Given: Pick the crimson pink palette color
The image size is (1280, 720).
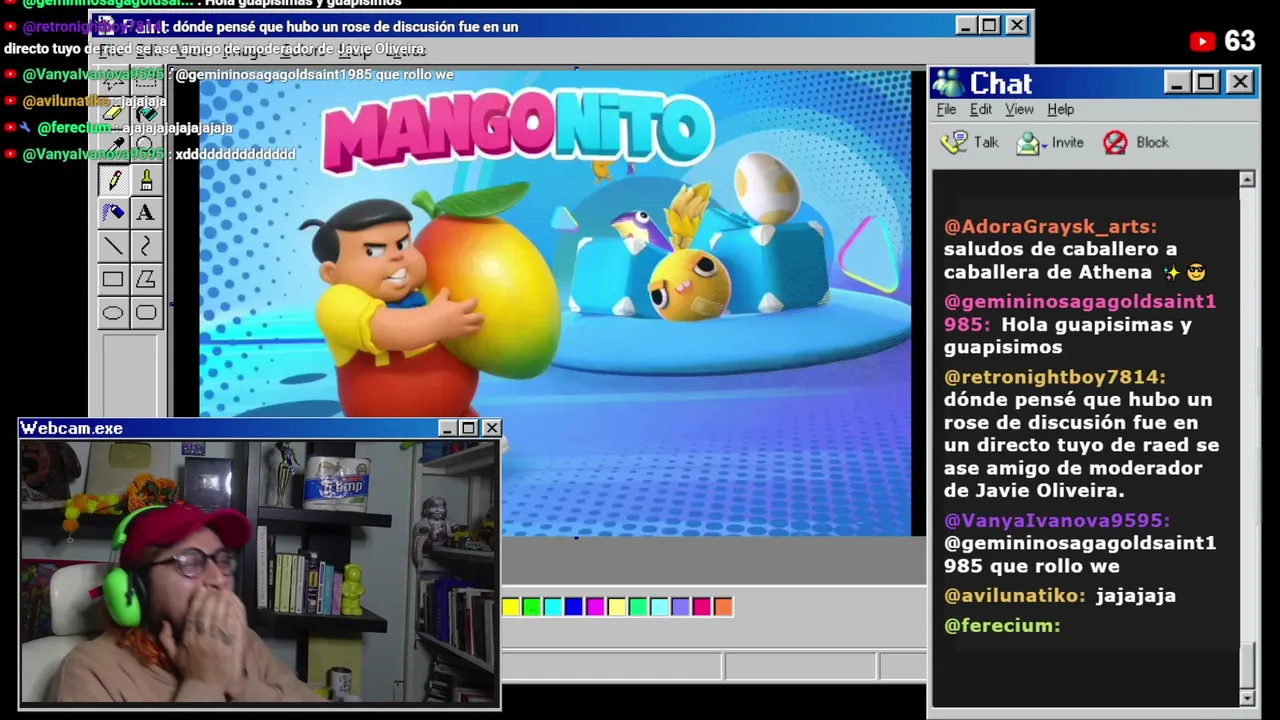Looking at the screenshot, I should (701, 606).
